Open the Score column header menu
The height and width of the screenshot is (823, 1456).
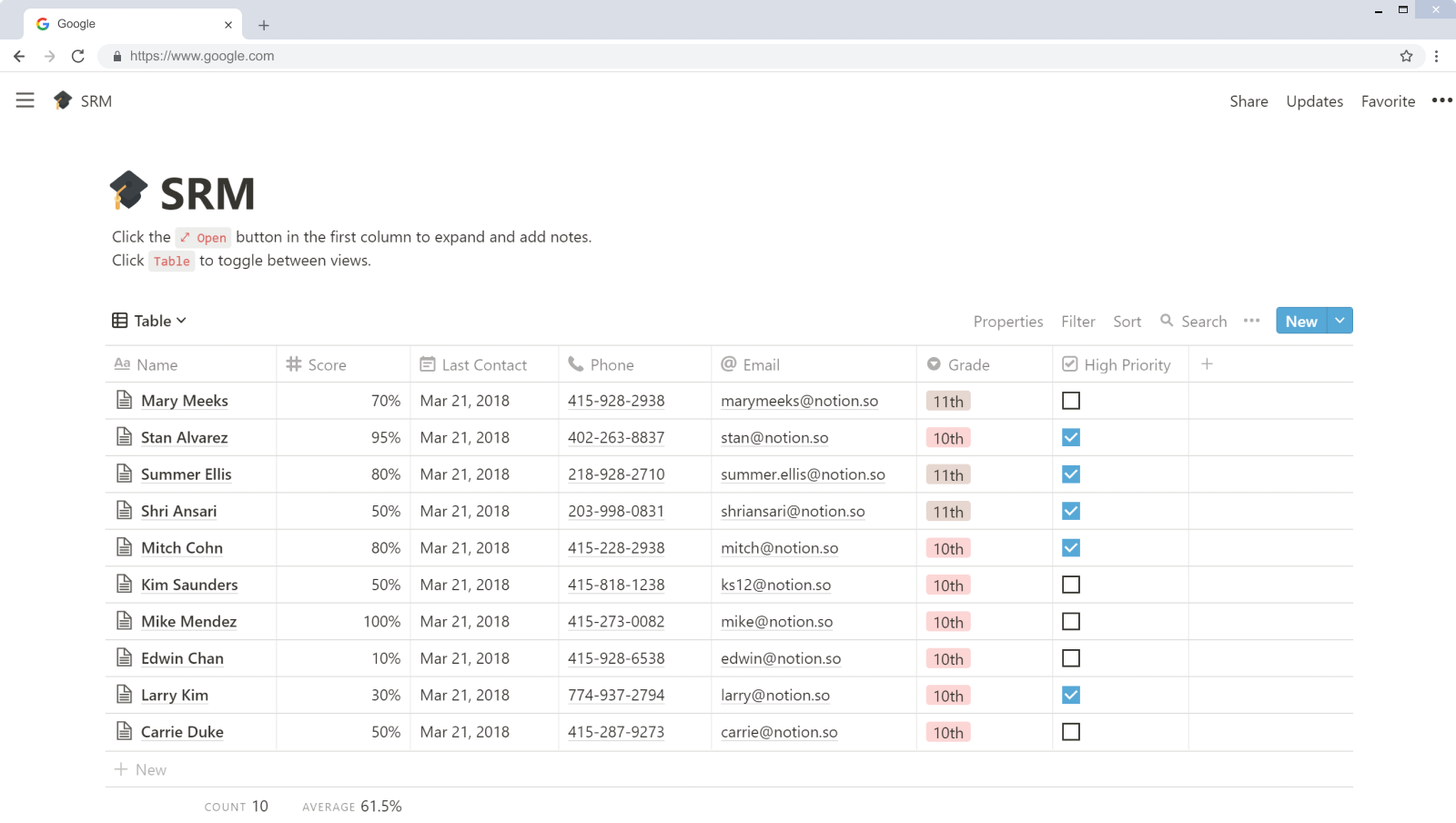(x=344, y=364)
